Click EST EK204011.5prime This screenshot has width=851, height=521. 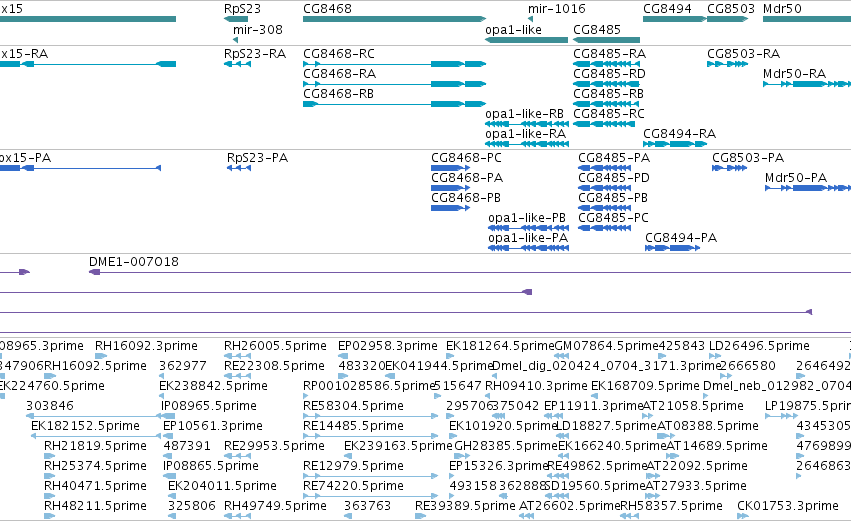click(x=223, y=487)
